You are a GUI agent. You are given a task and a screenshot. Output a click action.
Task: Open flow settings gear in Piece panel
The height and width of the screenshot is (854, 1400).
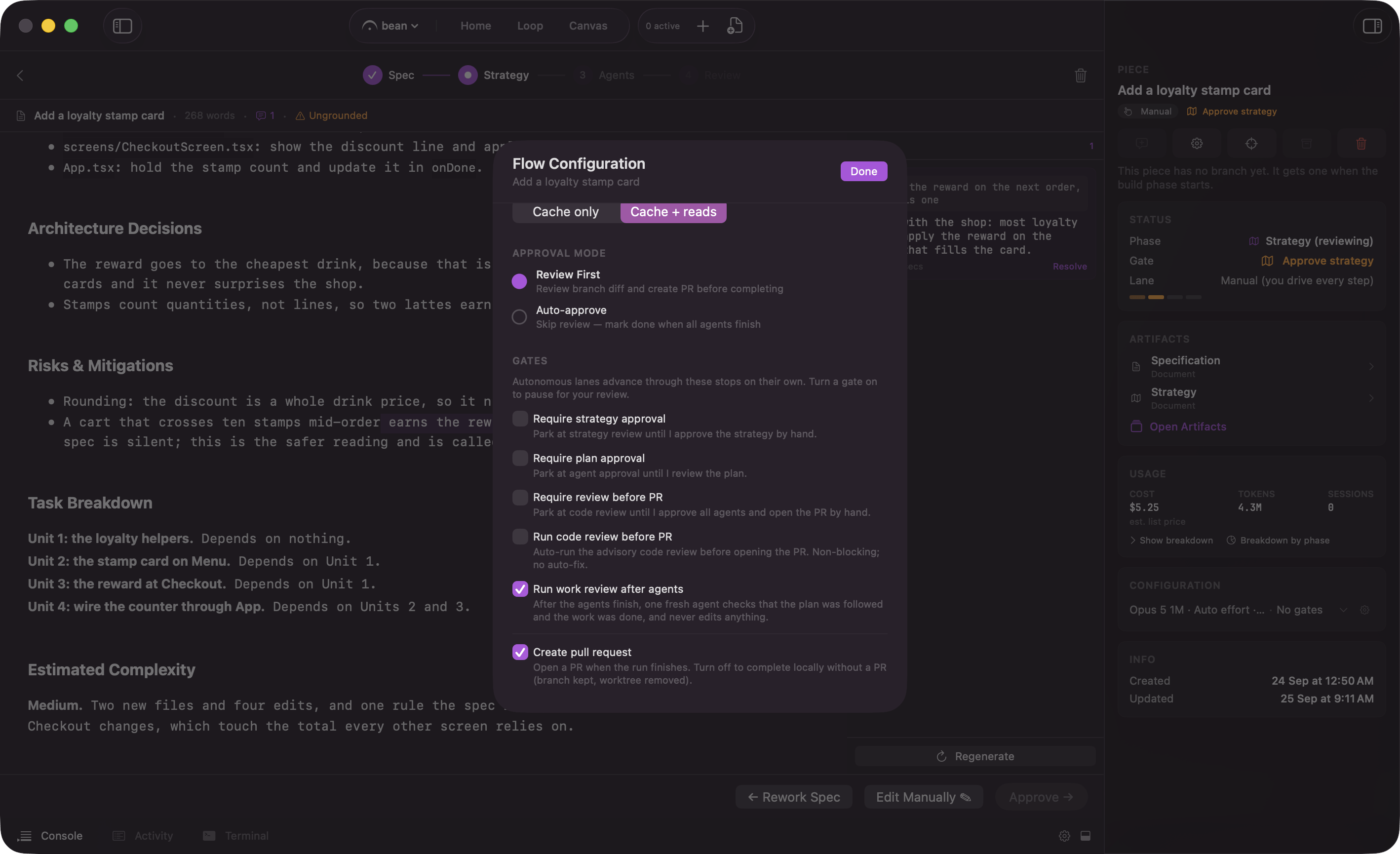pos(1196,144)
